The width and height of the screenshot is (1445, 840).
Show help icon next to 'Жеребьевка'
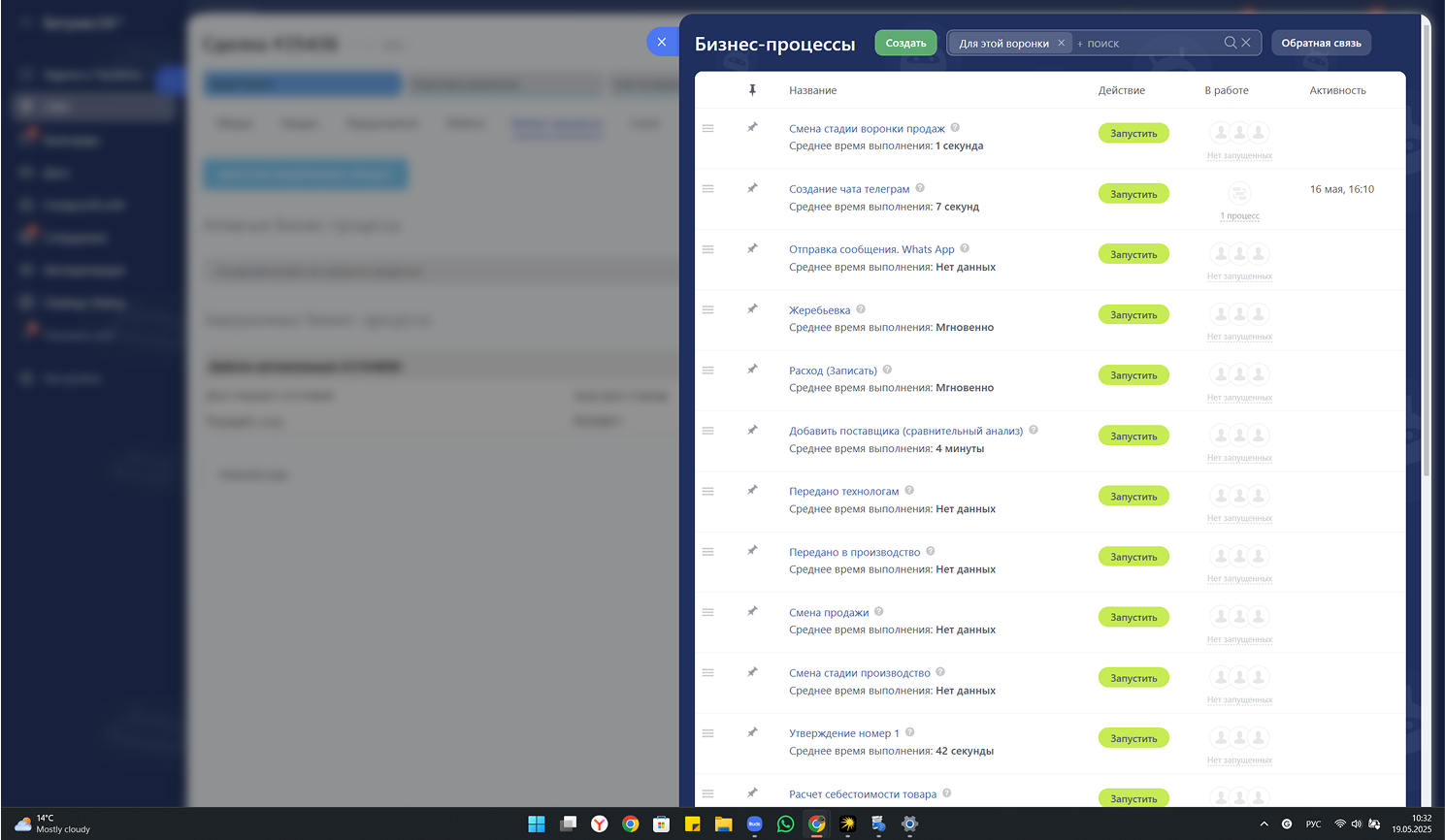click(x=861, y=309)
